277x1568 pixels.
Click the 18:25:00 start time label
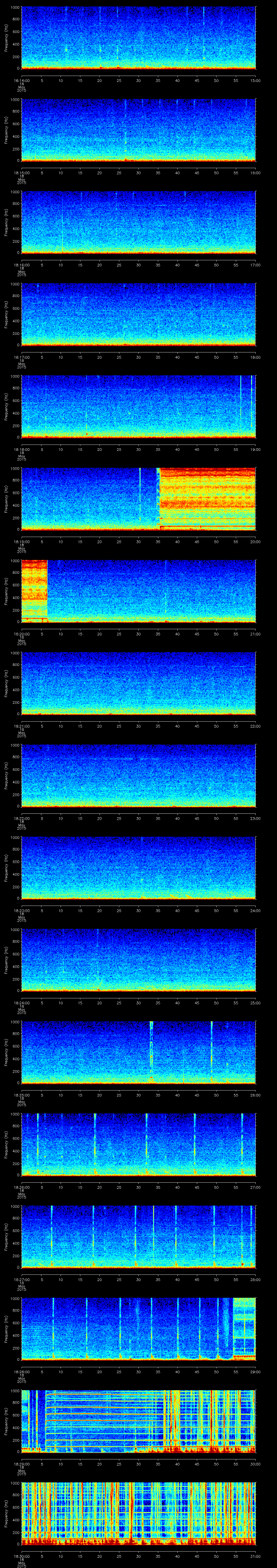click(21, 1095)
